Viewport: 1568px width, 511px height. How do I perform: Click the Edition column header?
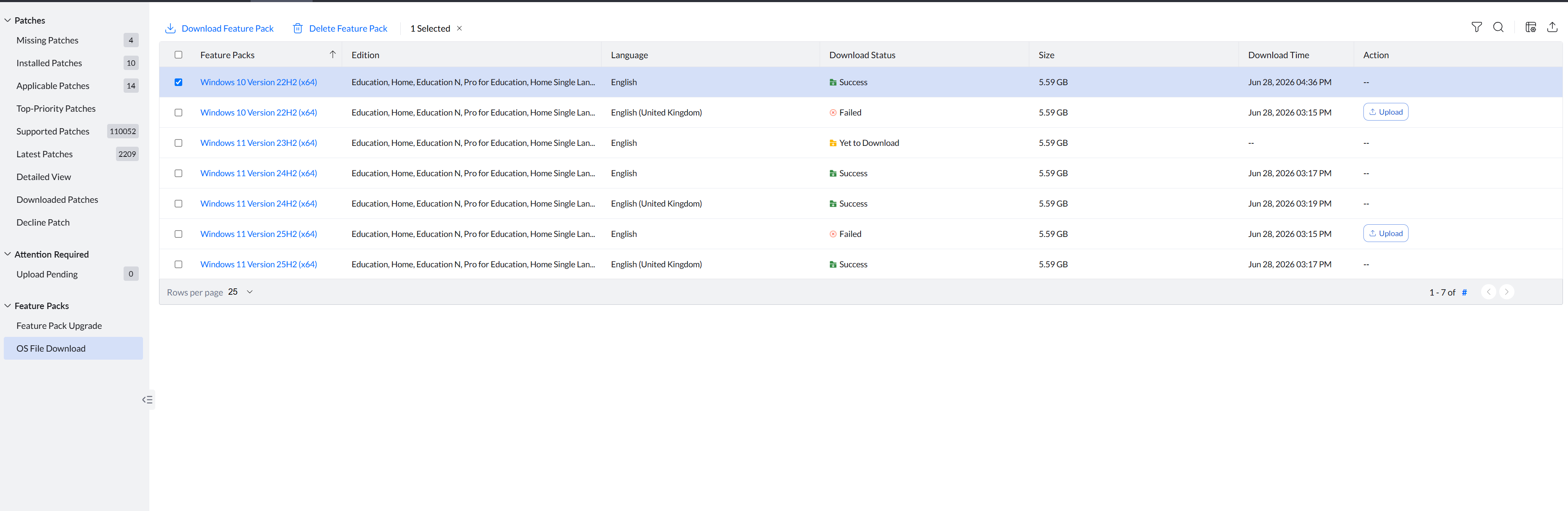pyautogui.click(x=365, y=55)
